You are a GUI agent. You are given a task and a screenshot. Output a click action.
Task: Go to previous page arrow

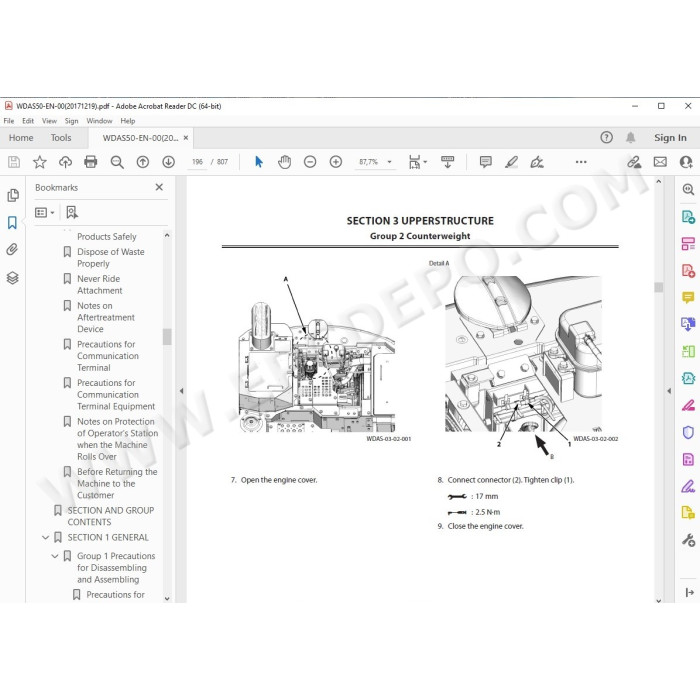pos(143,162)
